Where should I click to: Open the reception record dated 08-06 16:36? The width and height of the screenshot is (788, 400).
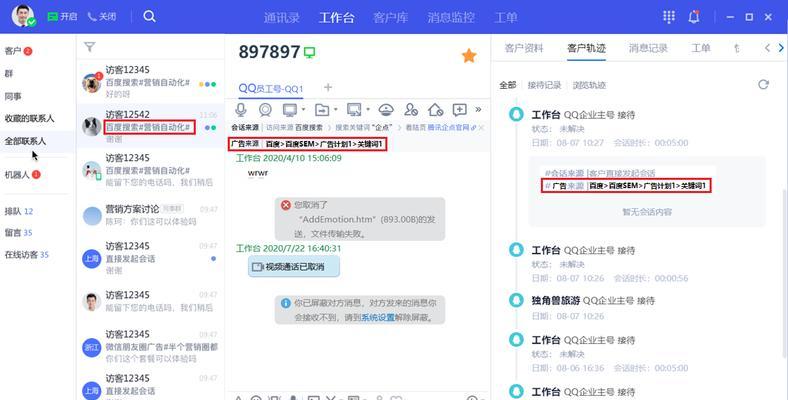tap(610, 354)
